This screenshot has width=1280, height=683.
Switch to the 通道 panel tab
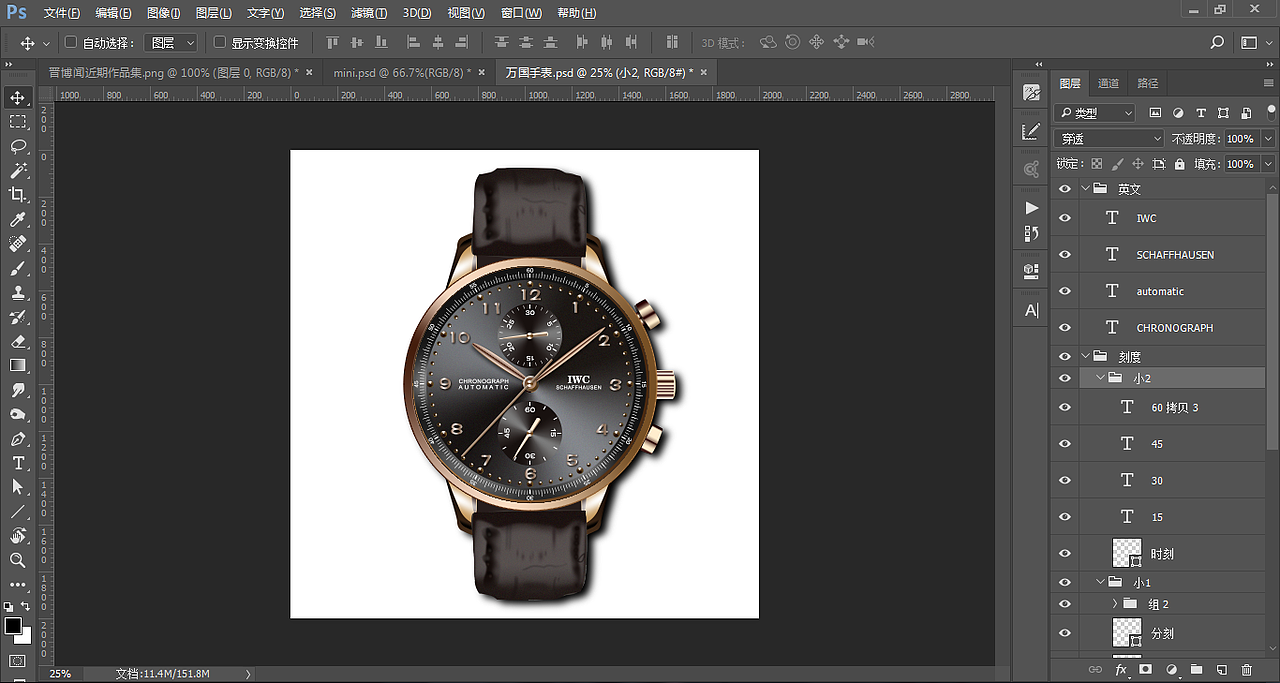(1108, 84)
